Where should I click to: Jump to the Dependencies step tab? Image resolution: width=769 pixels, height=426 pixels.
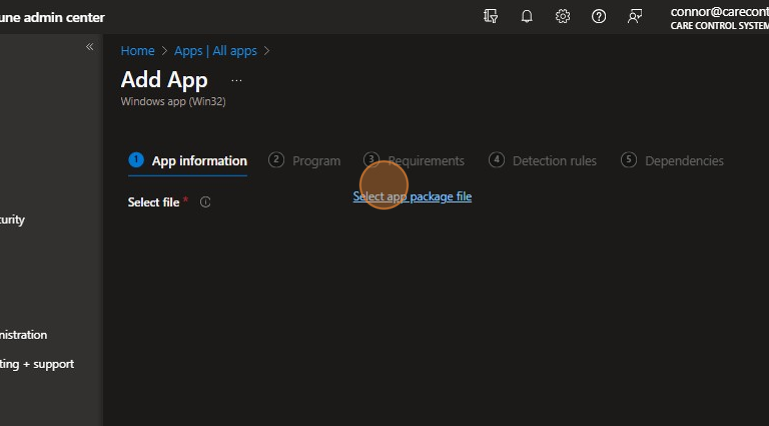coord(672,161)
